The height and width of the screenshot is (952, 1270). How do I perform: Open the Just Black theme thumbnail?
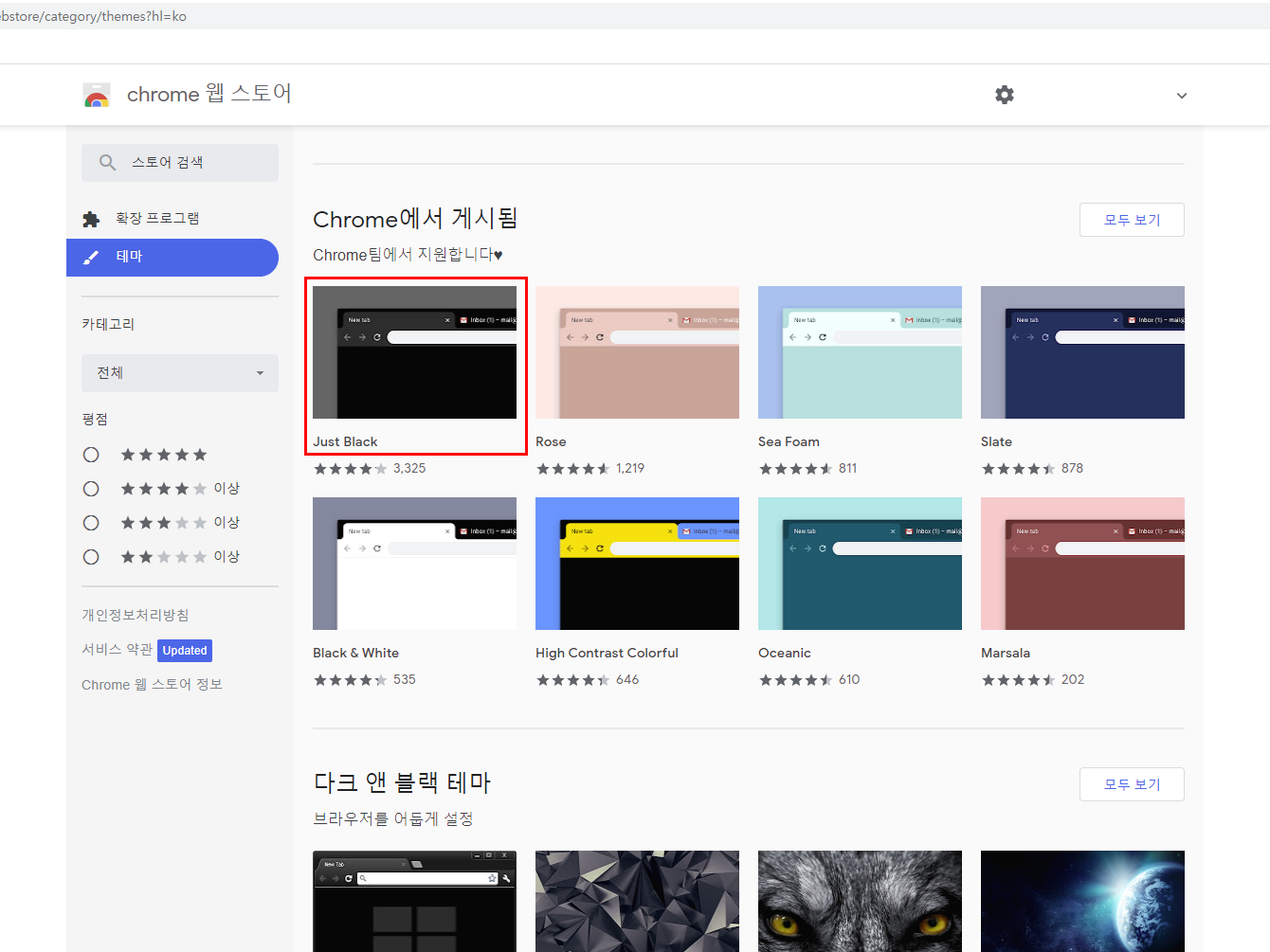tap(414, 352)
